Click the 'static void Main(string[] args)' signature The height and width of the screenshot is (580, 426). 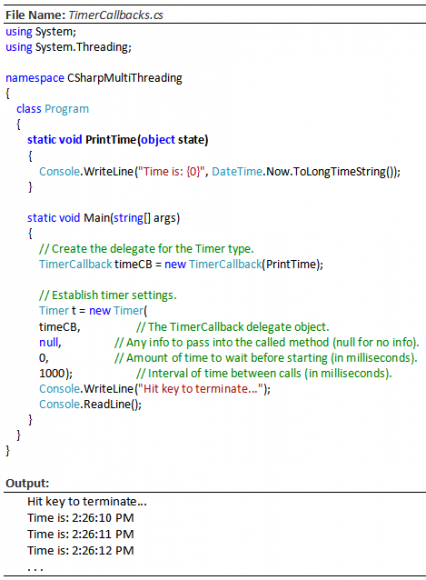tap(104, 218)
